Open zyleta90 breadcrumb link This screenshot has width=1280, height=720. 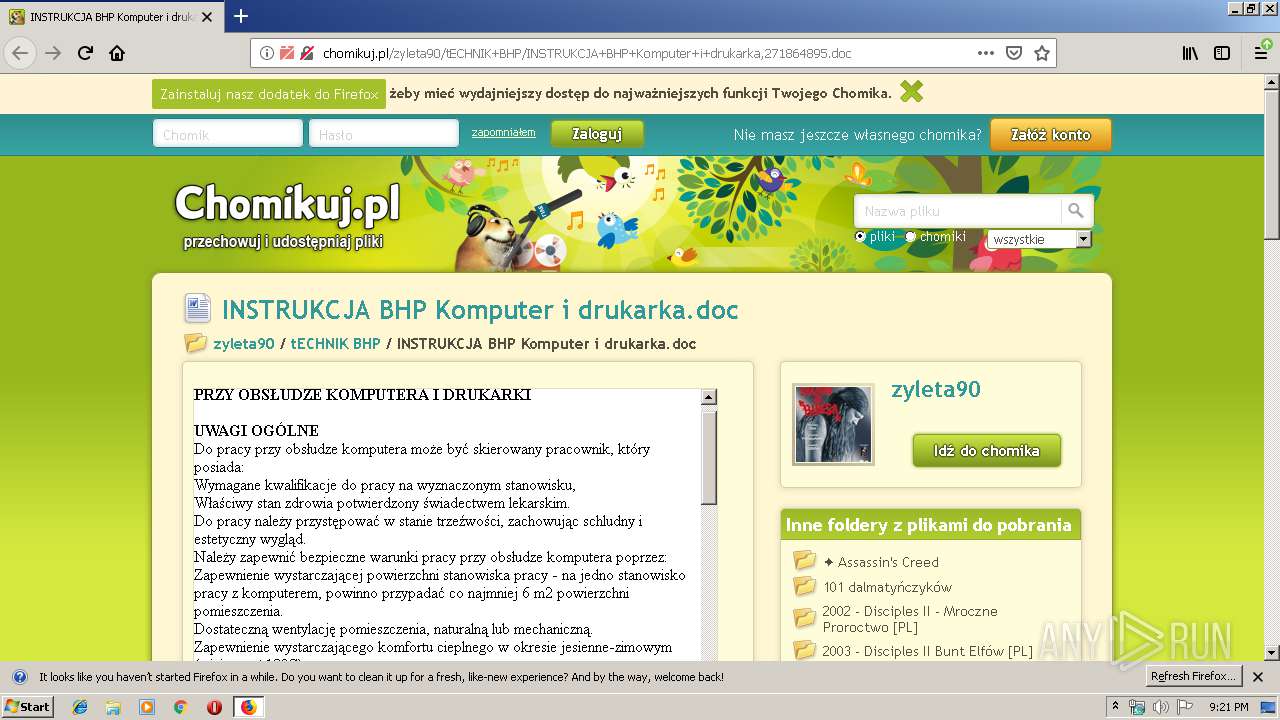pyautogui.click(x=243, y=343)
